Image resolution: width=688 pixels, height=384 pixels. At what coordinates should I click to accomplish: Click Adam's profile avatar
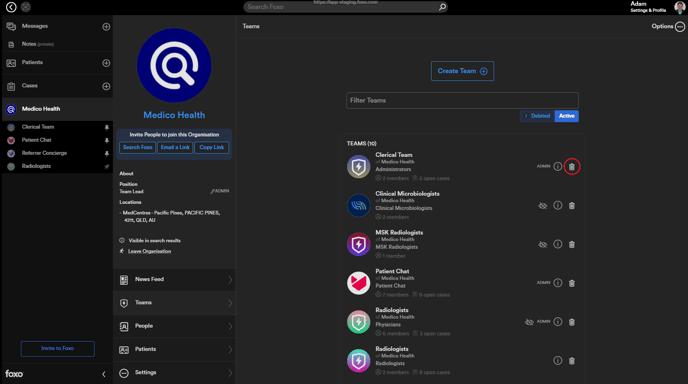680,7
